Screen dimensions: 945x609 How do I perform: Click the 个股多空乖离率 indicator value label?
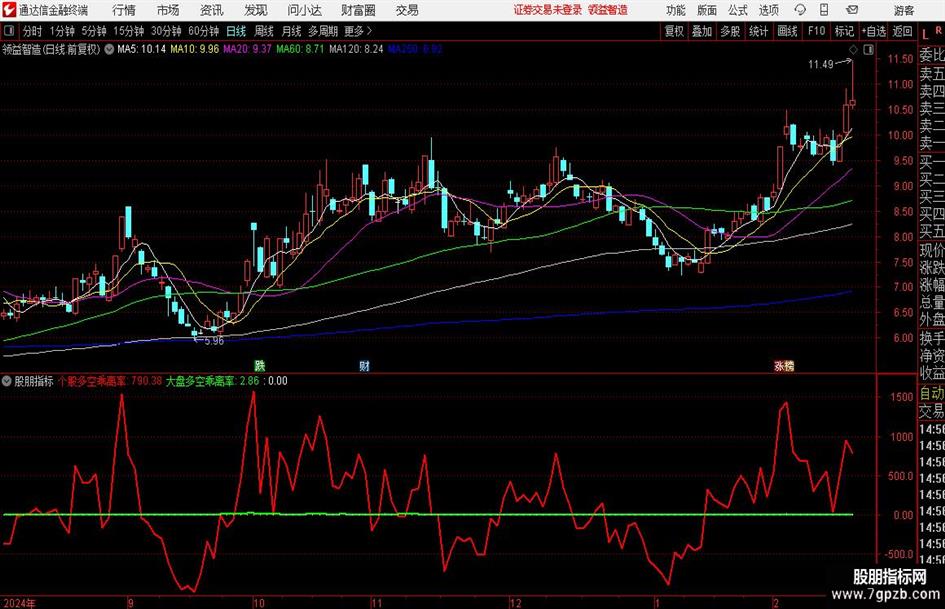[x=110, y=381]
